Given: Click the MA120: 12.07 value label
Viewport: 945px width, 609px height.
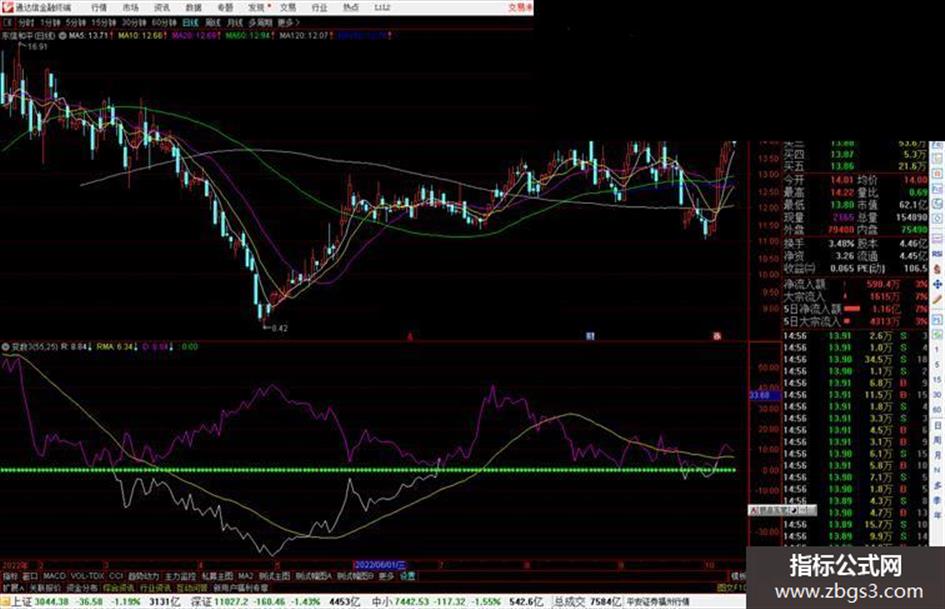Looking at the screenshot, I should click(x=306, y=36).
